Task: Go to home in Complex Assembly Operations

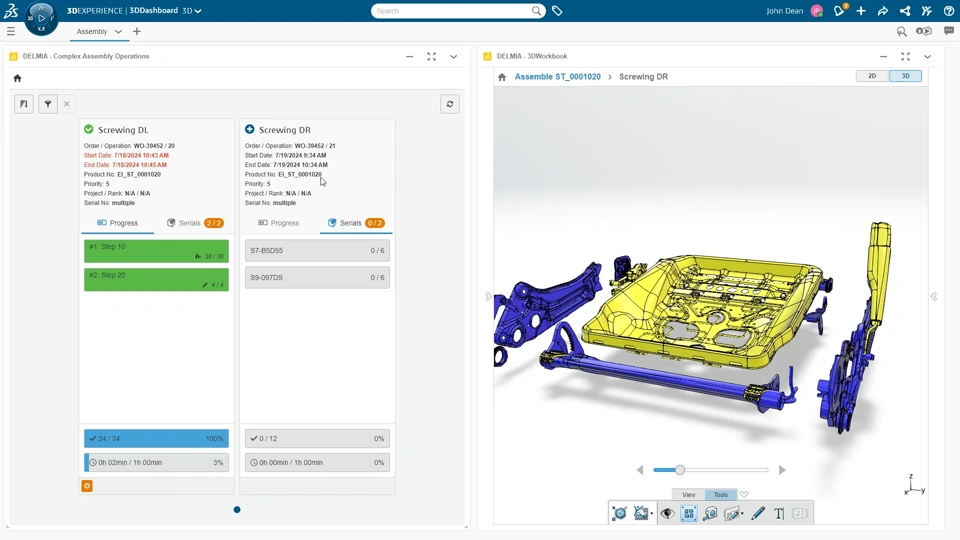Action: pos(17,78)
